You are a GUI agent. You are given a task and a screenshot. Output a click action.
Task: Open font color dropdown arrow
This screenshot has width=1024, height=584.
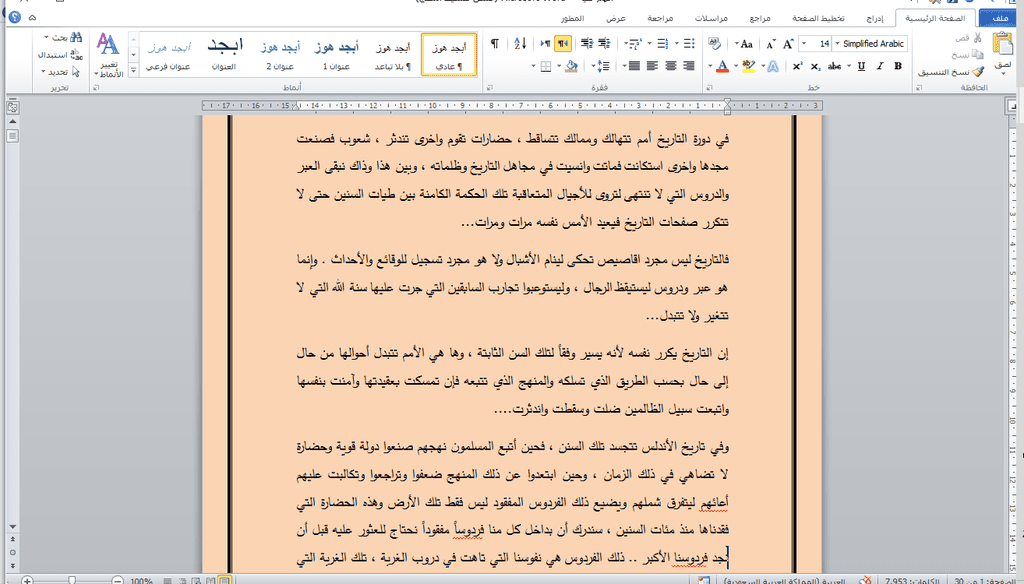click(711, 66)
